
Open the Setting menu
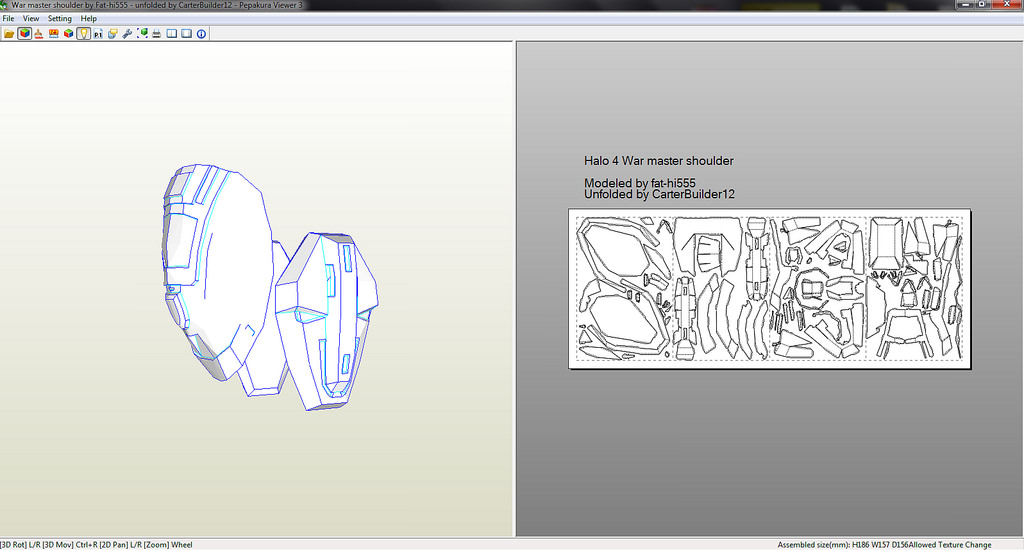(x=59, y=18)
